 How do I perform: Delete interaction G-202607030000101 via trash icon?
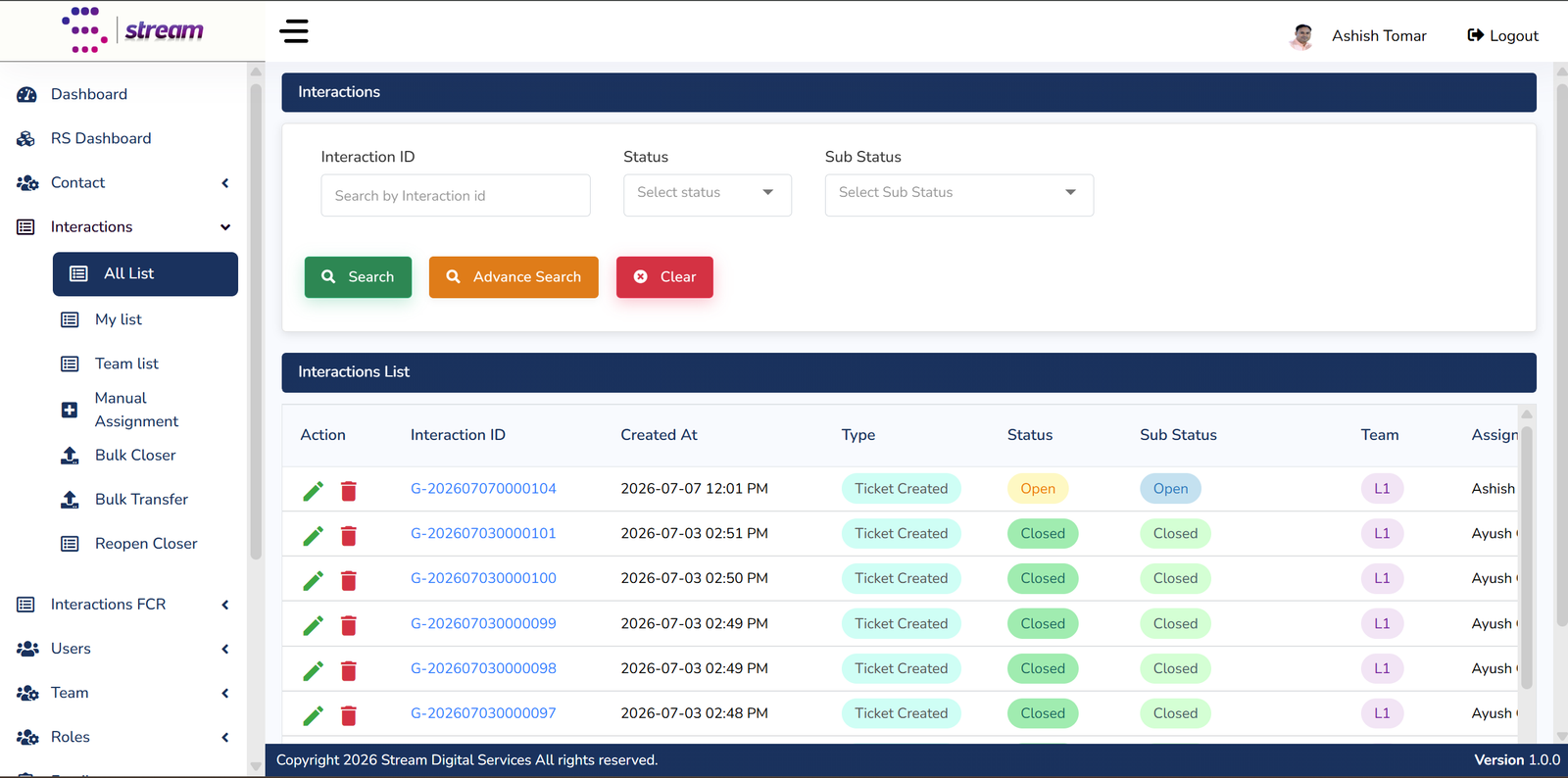pyautogui.click(x=349, y=535)
